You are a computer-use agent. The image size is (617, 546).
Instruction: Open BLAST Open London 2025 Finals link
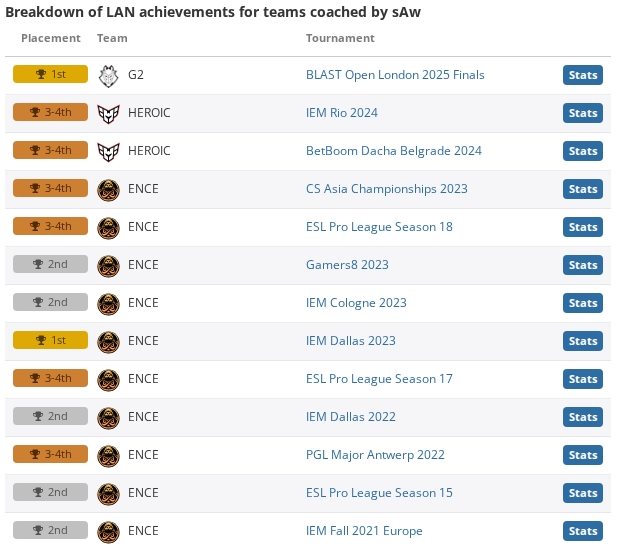[x=395, y=75]
